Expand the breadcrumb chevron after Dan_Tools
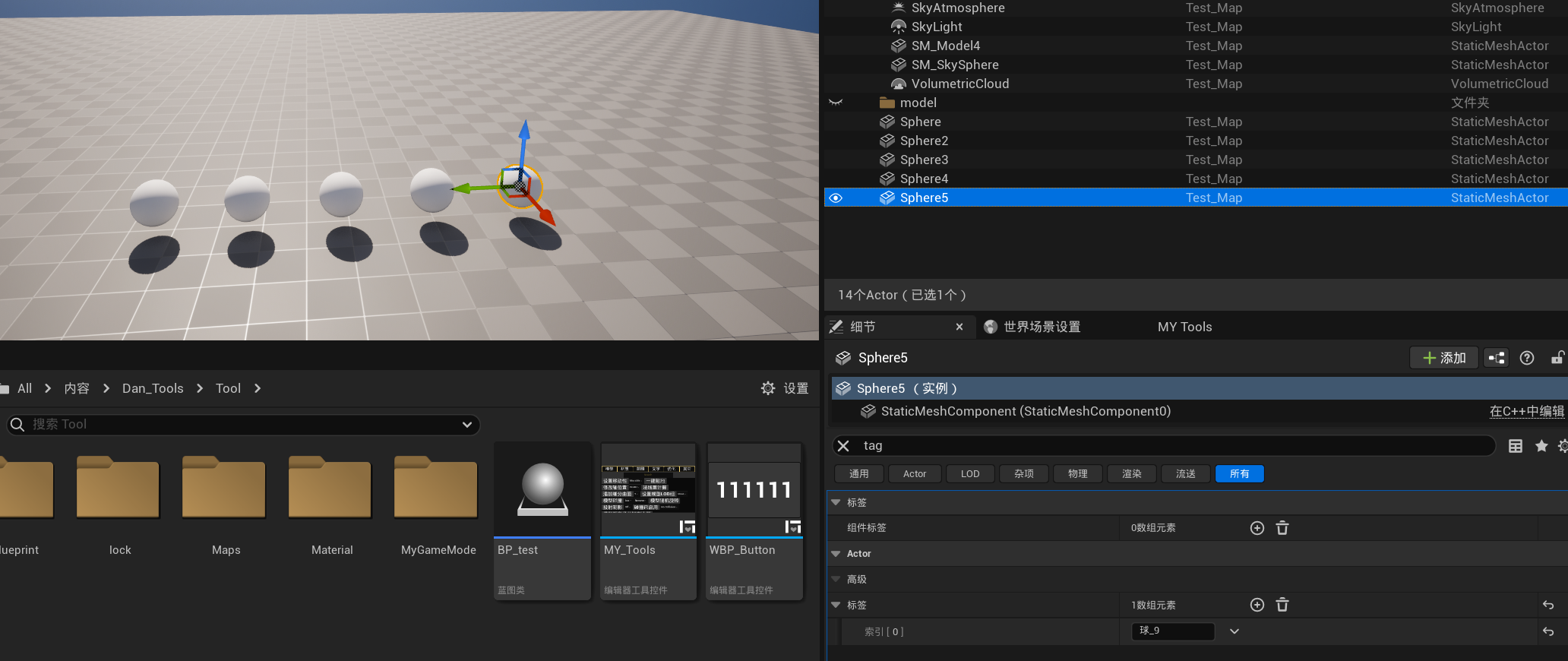 (x=200, y=388)
